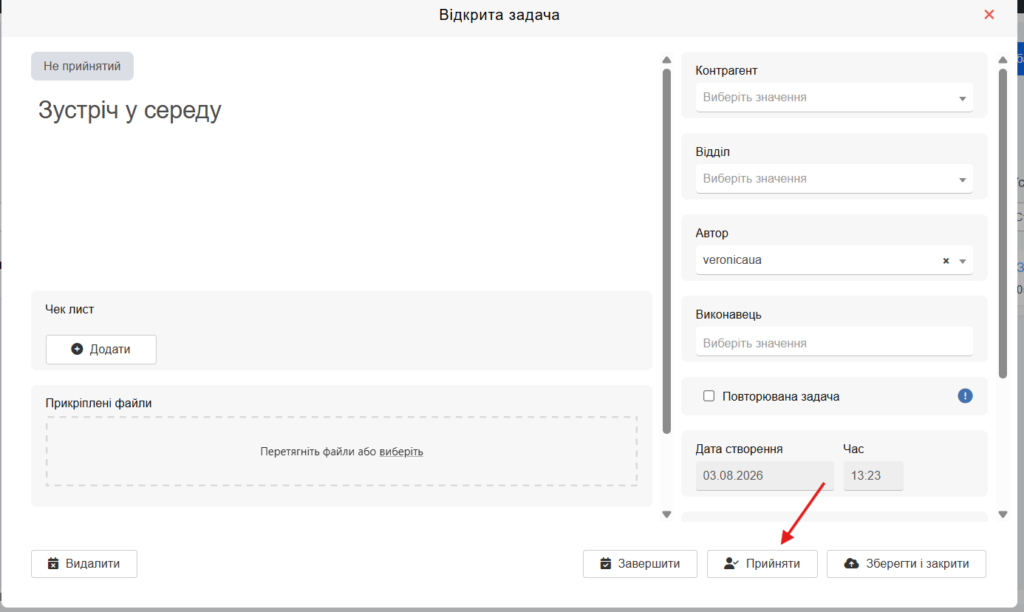The image size is (1024, 612).
Task: Complete the task with Завершити button
Action: coord(640,564)
